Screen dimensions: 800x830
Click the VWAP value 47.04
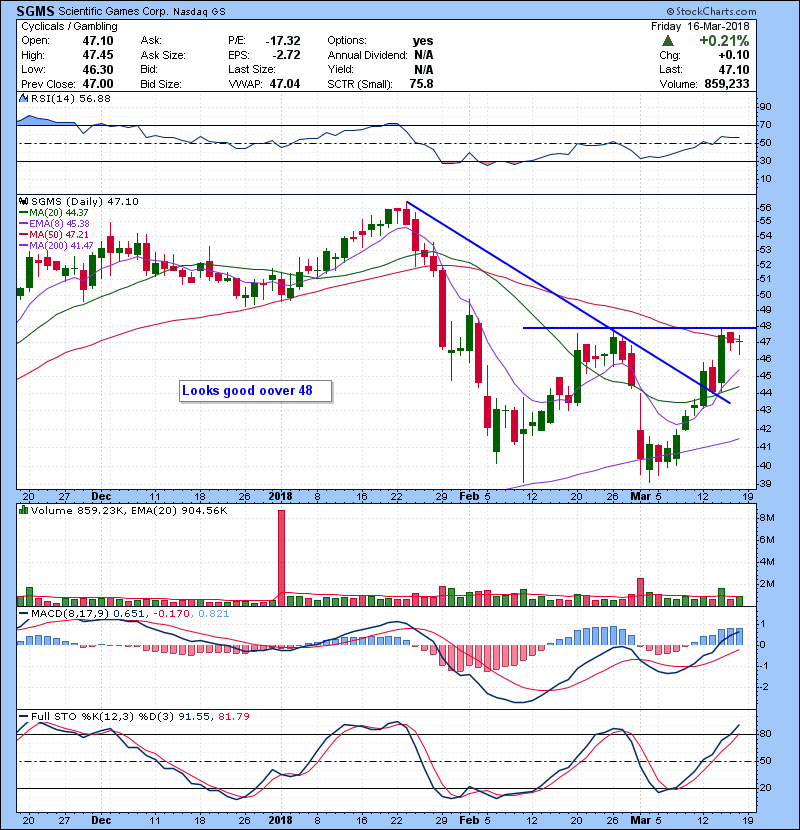click(x=285, y=84)
